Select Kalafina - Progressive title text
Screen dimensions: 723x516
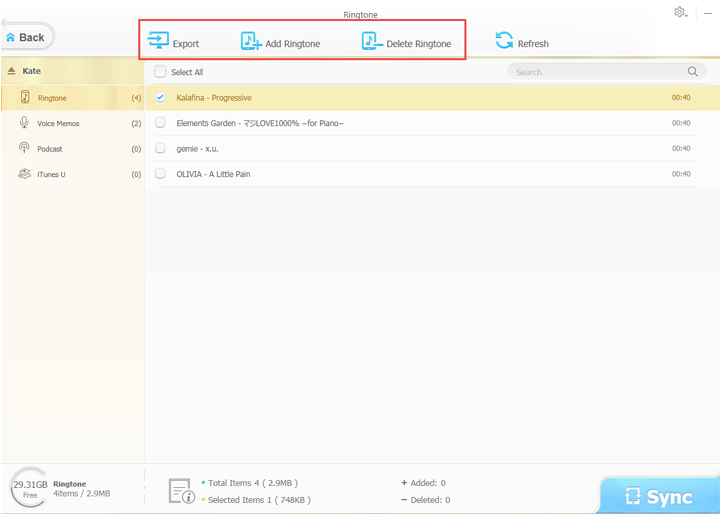click(x=214, y=98)
